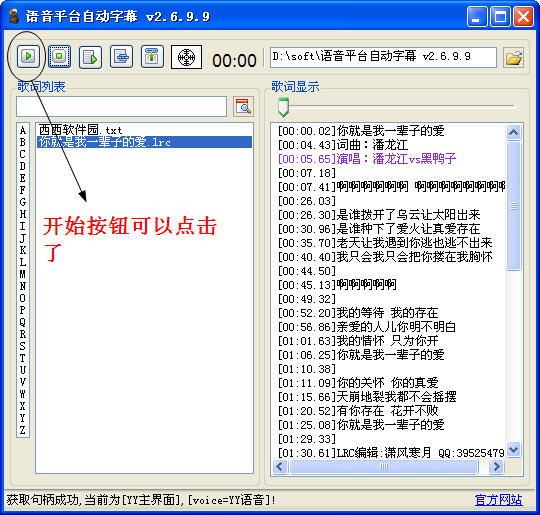
Task: Click the vertical scrollbar thumb in lyrics
Action: [513, 206]
